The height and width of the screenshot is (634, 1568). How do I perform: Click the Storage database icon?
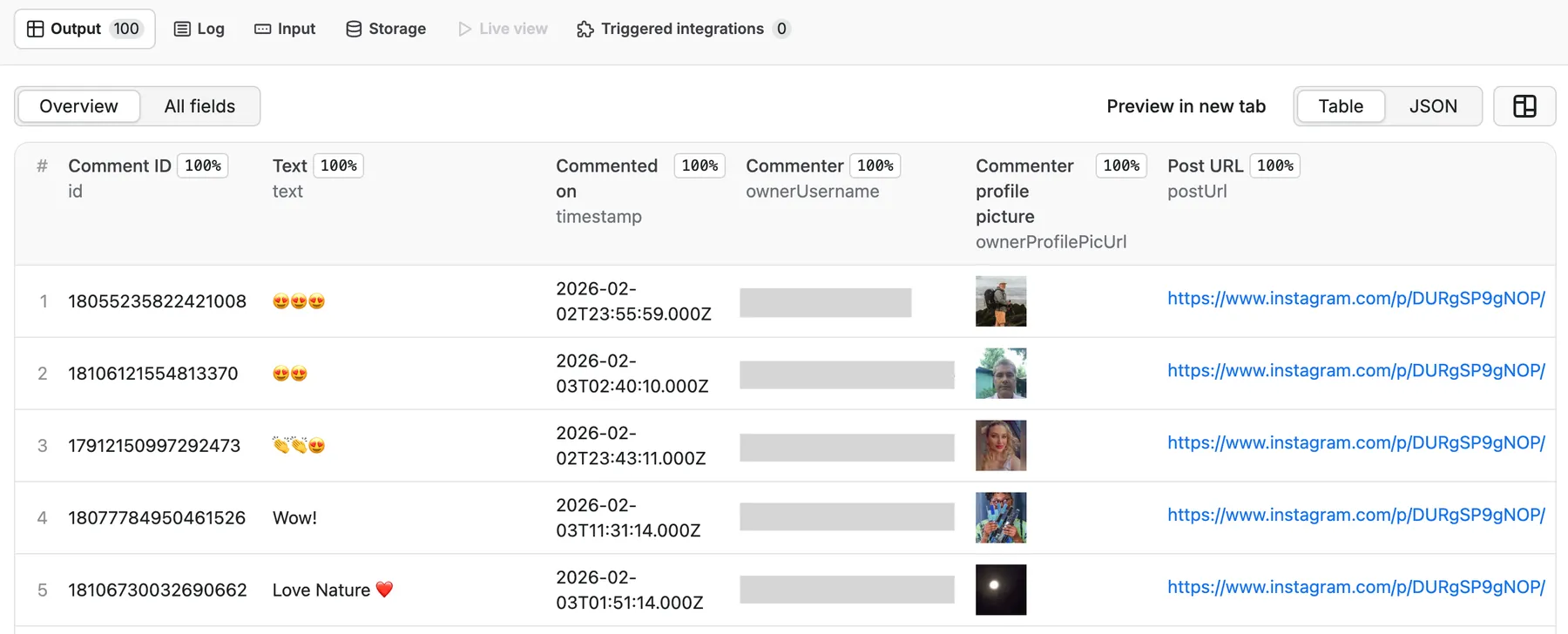point(354,29)
